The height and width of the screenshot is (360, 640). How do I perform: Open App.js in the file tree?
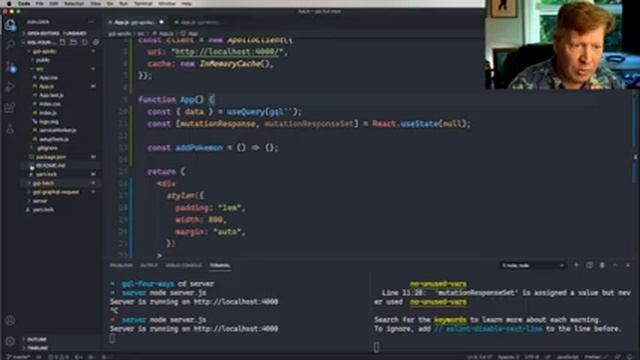60,87
